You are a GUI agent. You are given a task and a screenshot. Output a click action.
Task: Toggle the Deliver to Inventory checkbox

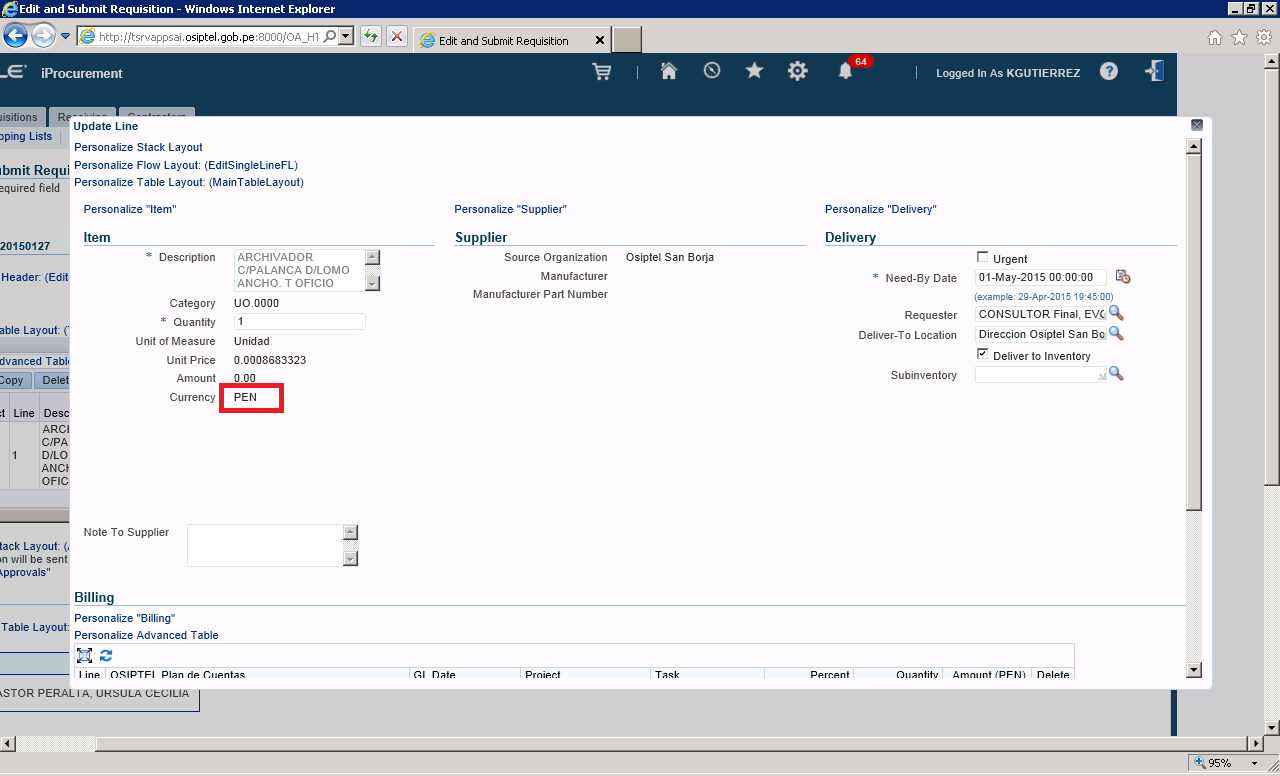(x=982, y=355)
